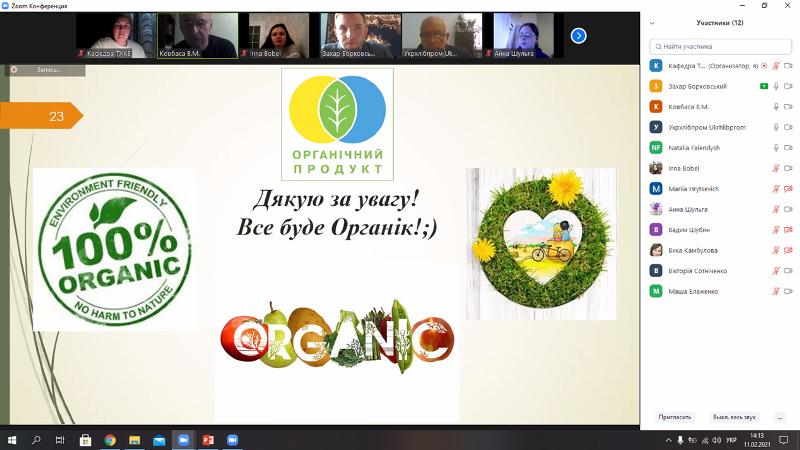This screenshot has height=450, width=800.
Task: Click the muted microphone icon for Віка Камбулова
Action: [776, 250]
